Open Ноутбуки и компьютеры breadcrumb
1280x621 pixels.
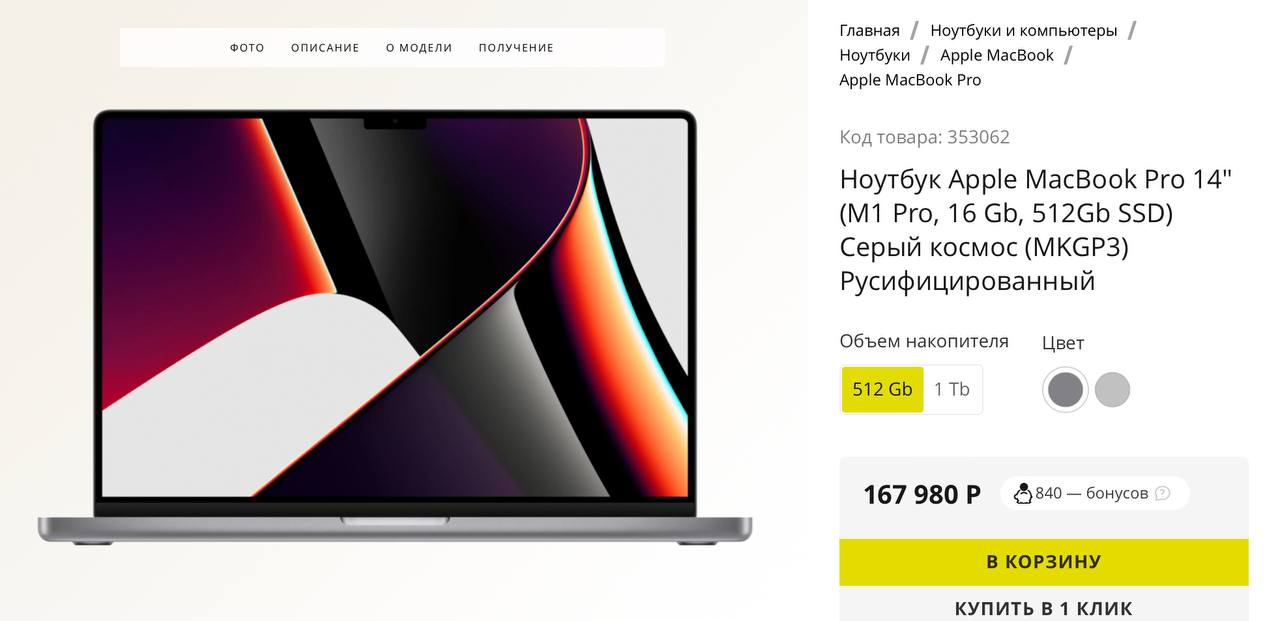pos(1024,30)
